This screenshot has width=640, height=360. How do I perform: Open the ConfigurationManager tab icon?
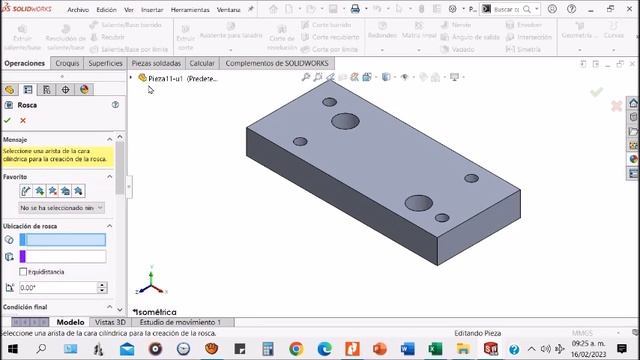pyautogui.click(x=47, y=89)
